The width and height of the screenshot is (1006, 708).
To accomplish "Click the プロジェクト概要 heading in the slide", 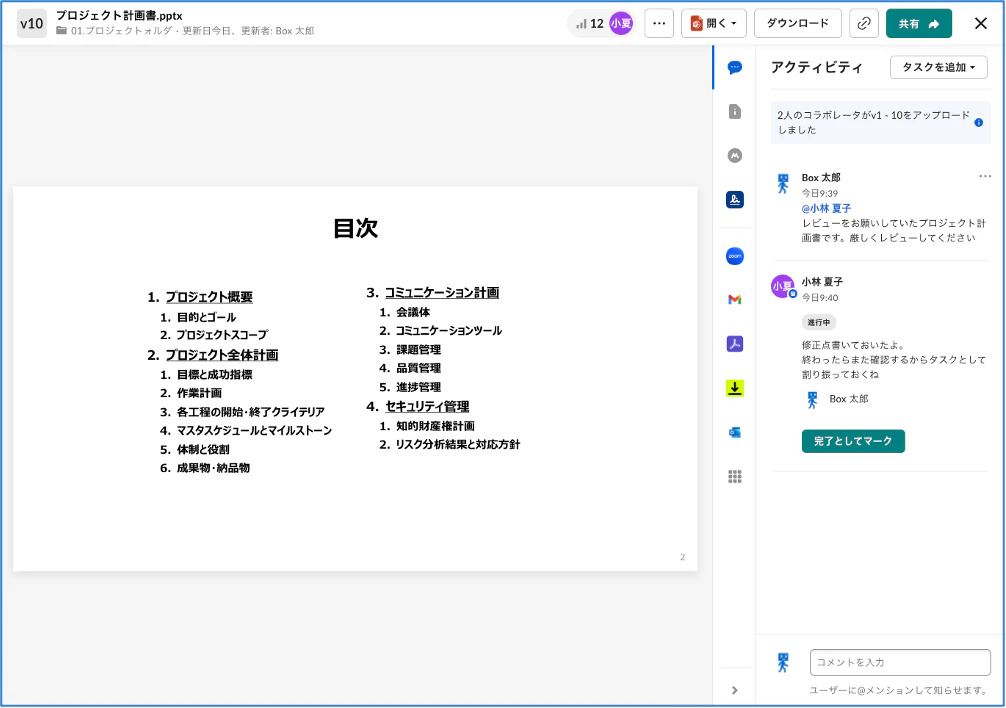I will click(x=209, y=297).
